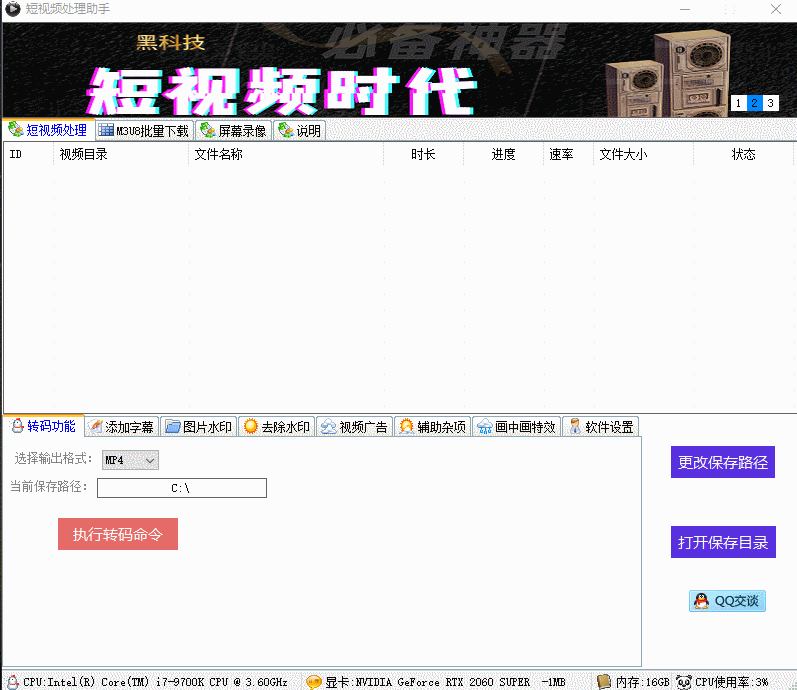Click the 当前保存路径 path field
The width and height of the screenshot is (797, 690).
tap(181, 488)
